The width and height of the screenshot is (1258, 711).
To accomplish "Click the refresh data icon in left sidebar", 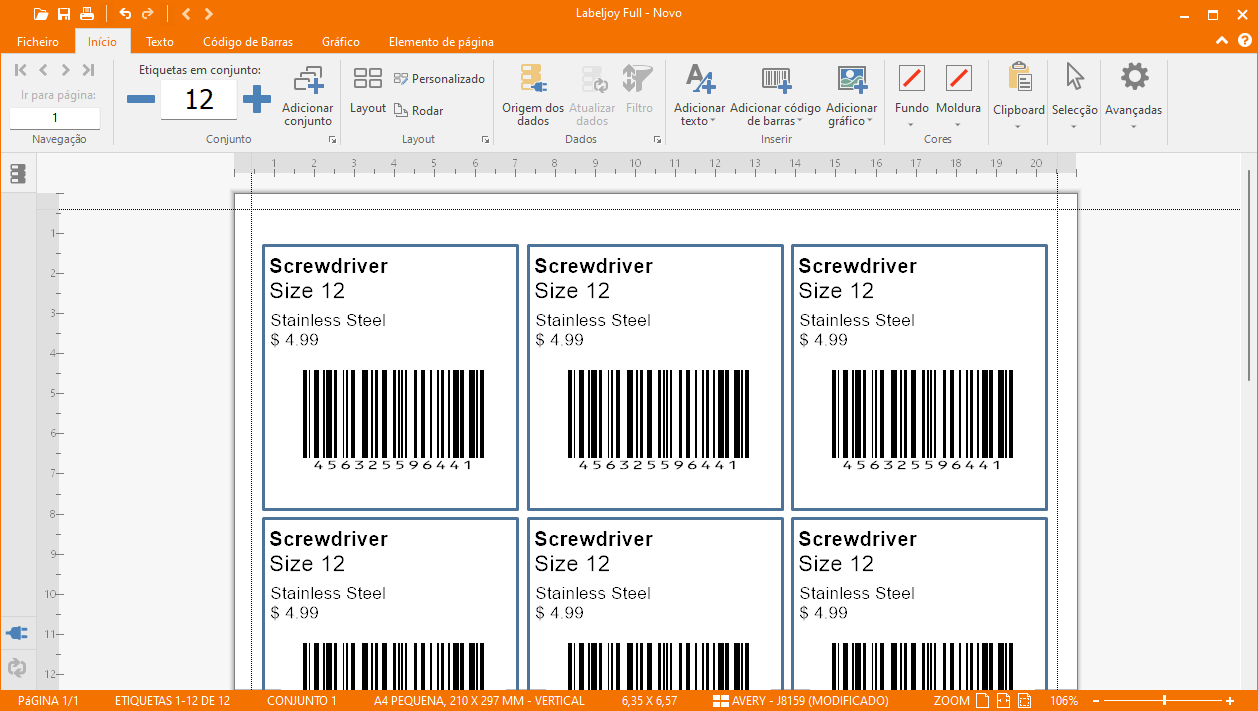I will (17, 667).
